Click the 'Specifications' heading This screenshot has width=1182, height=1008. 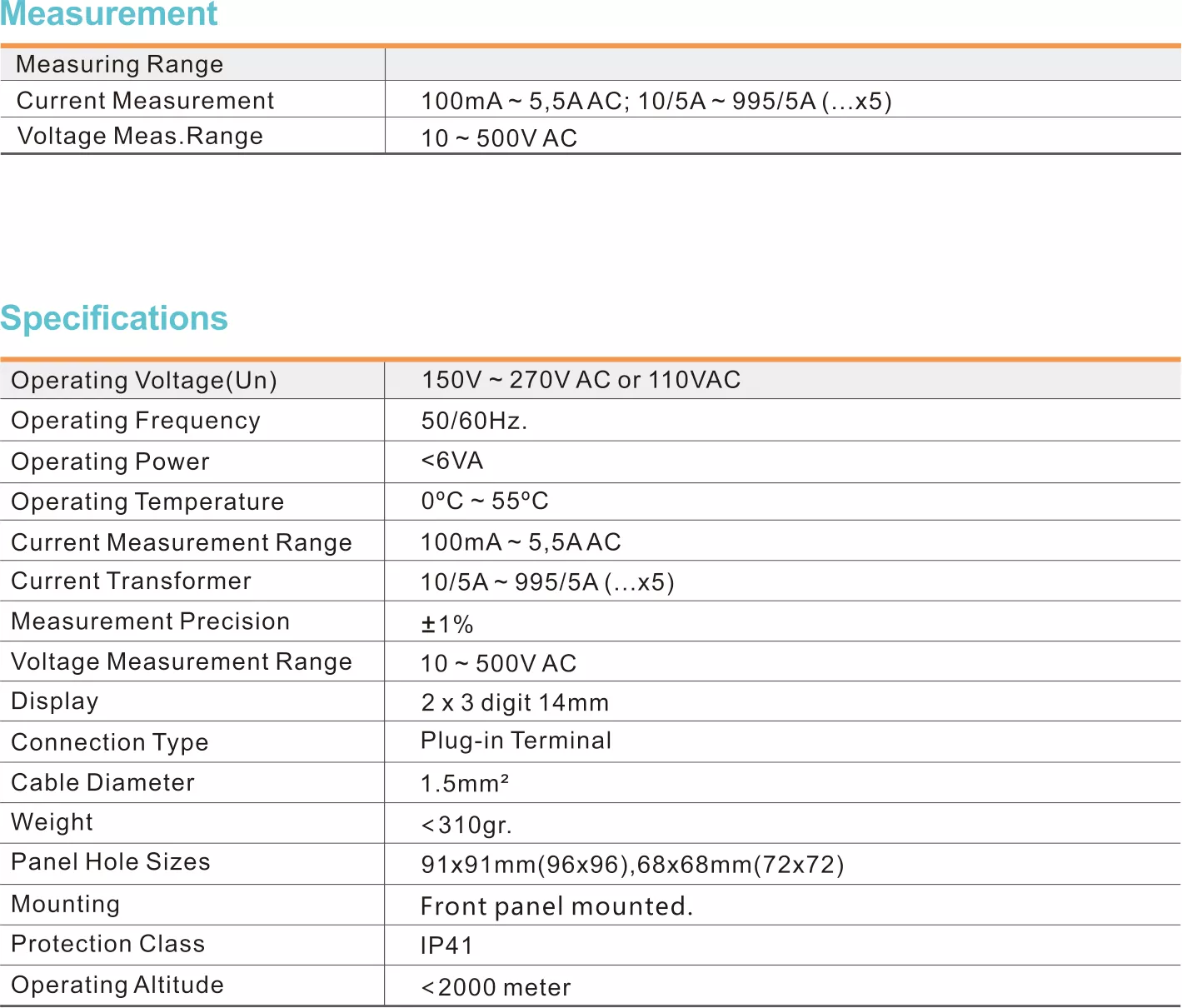114,318
